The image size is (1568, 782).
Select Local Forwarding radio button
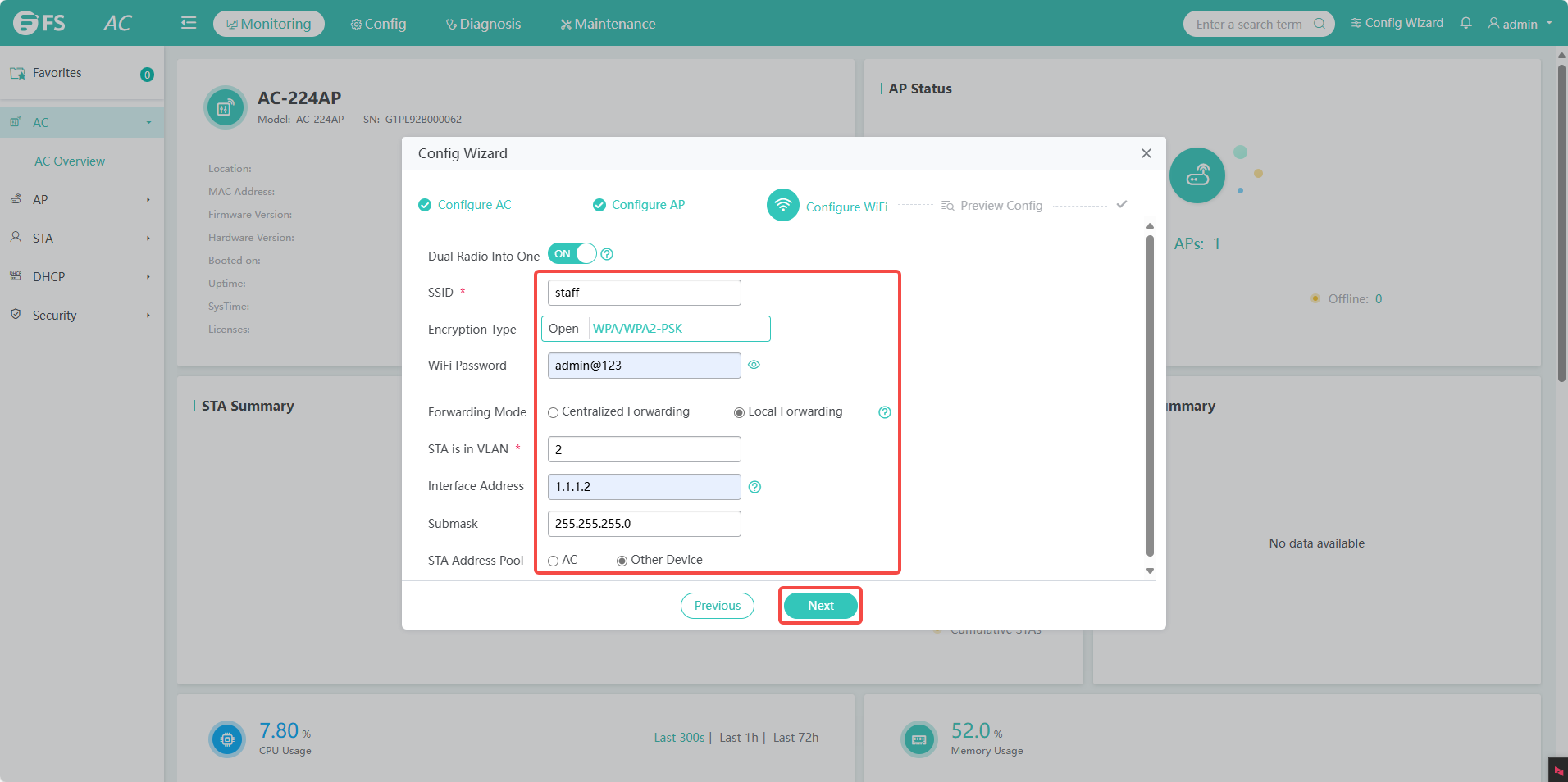coord(739,412)
